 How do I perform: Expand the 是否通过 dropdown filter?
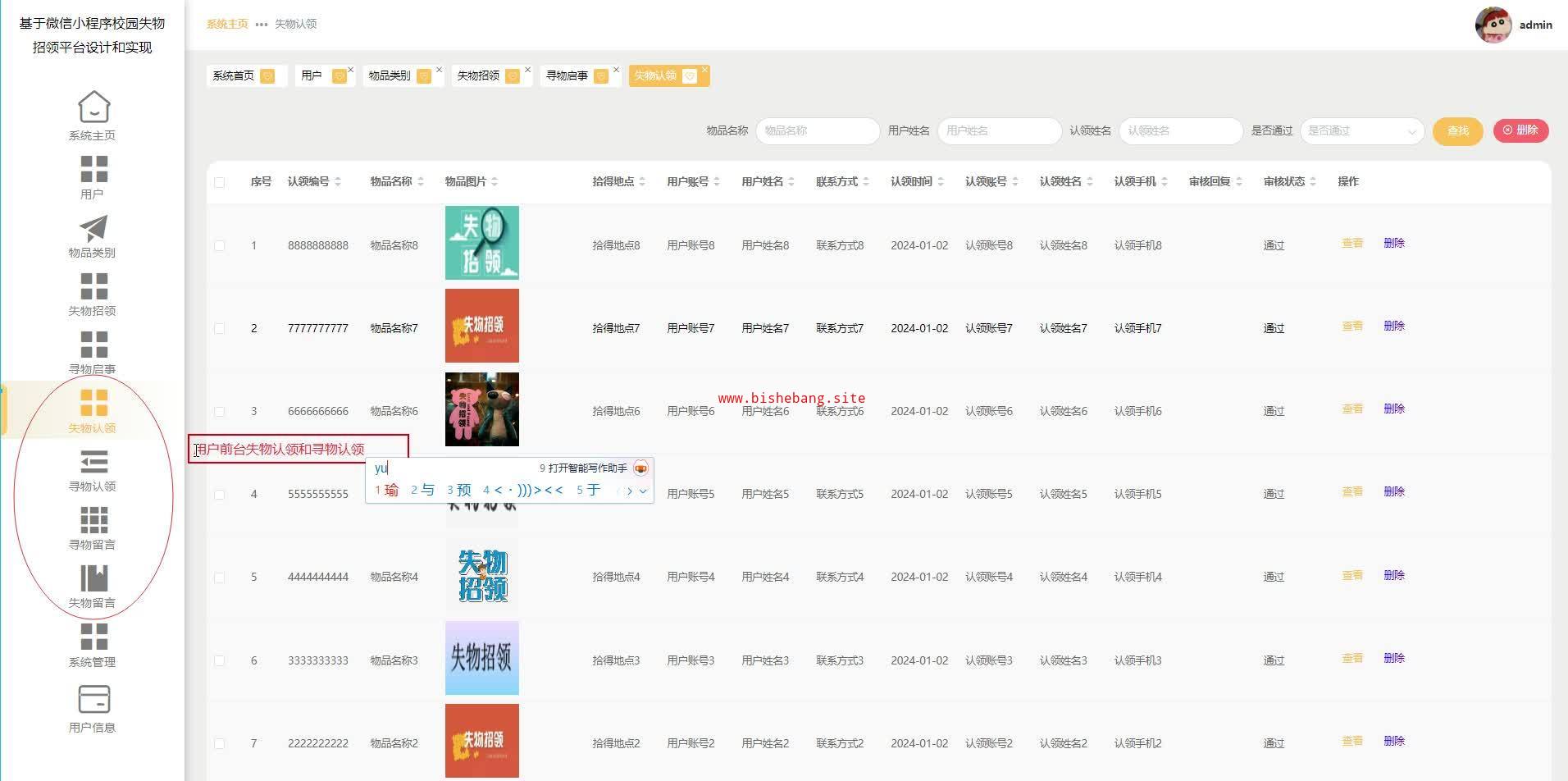pos(1361,131)
